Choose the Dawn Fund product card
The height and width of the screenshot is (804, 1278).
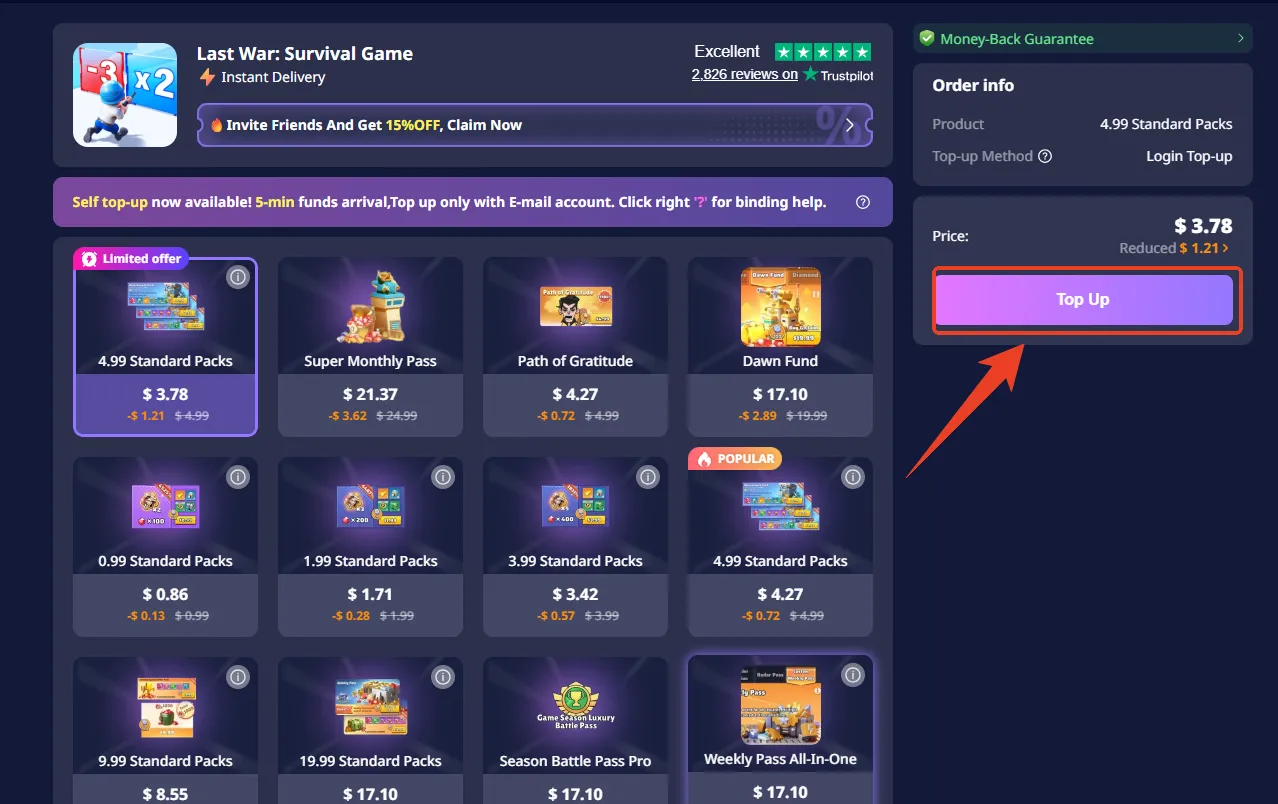point(780,347)
